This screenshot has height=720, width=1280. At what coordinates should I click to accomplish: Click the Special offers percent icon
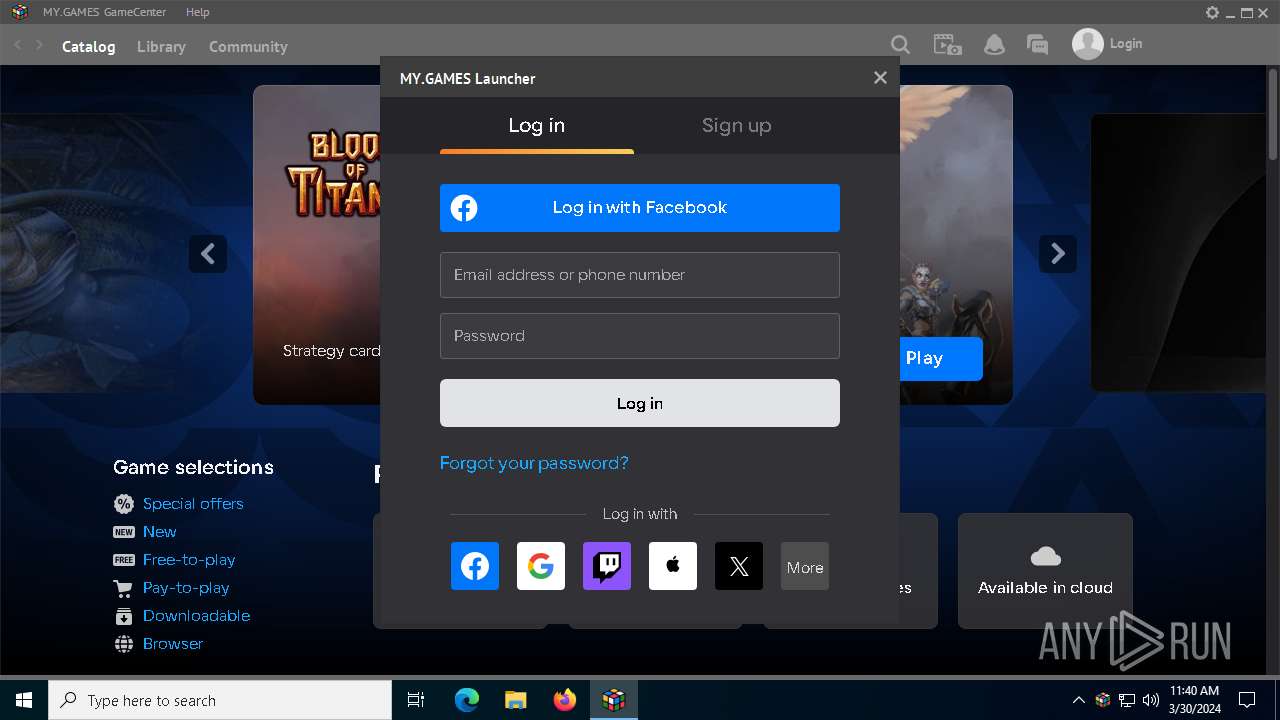(124, 504)
